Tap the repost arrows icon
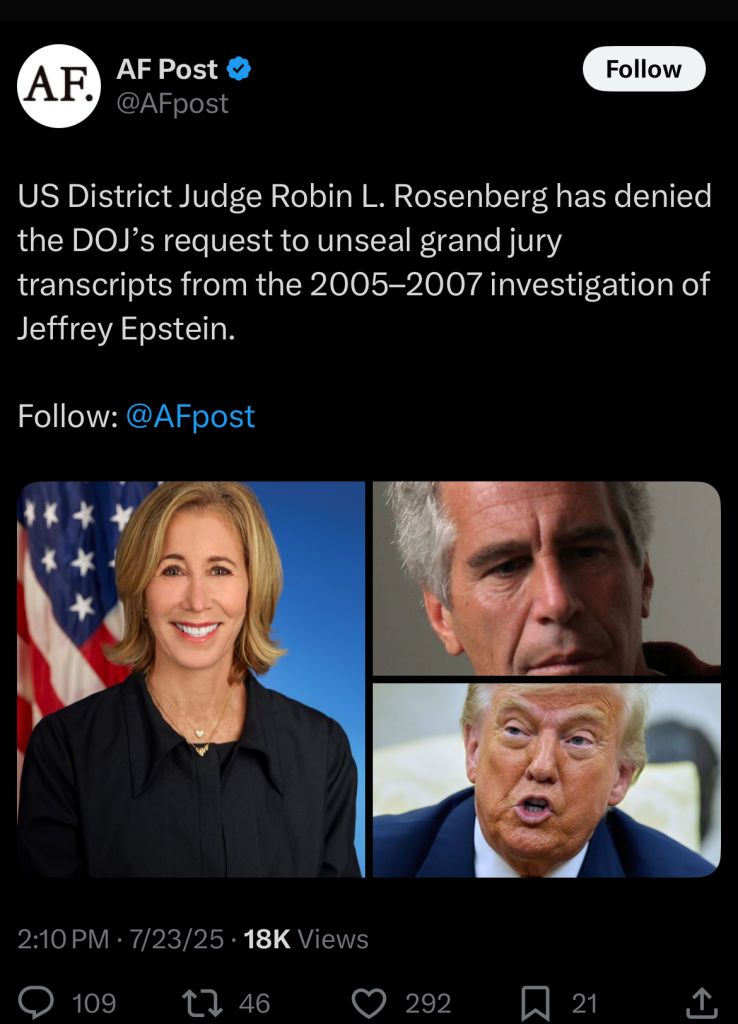738x1024 pixels. [201, 1003]
